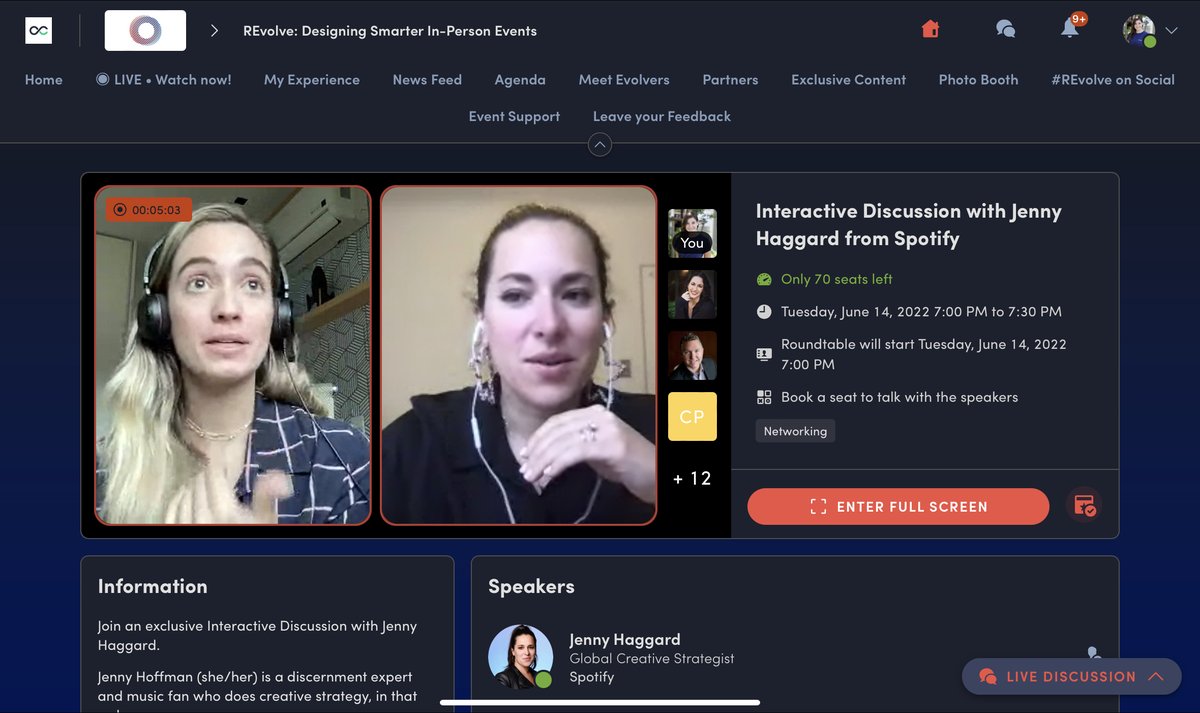The width and height of the screenshot is (1200, 713).
Task: Open the chat messages icon
Action: pyautogui.click(x=1005, y=29)
